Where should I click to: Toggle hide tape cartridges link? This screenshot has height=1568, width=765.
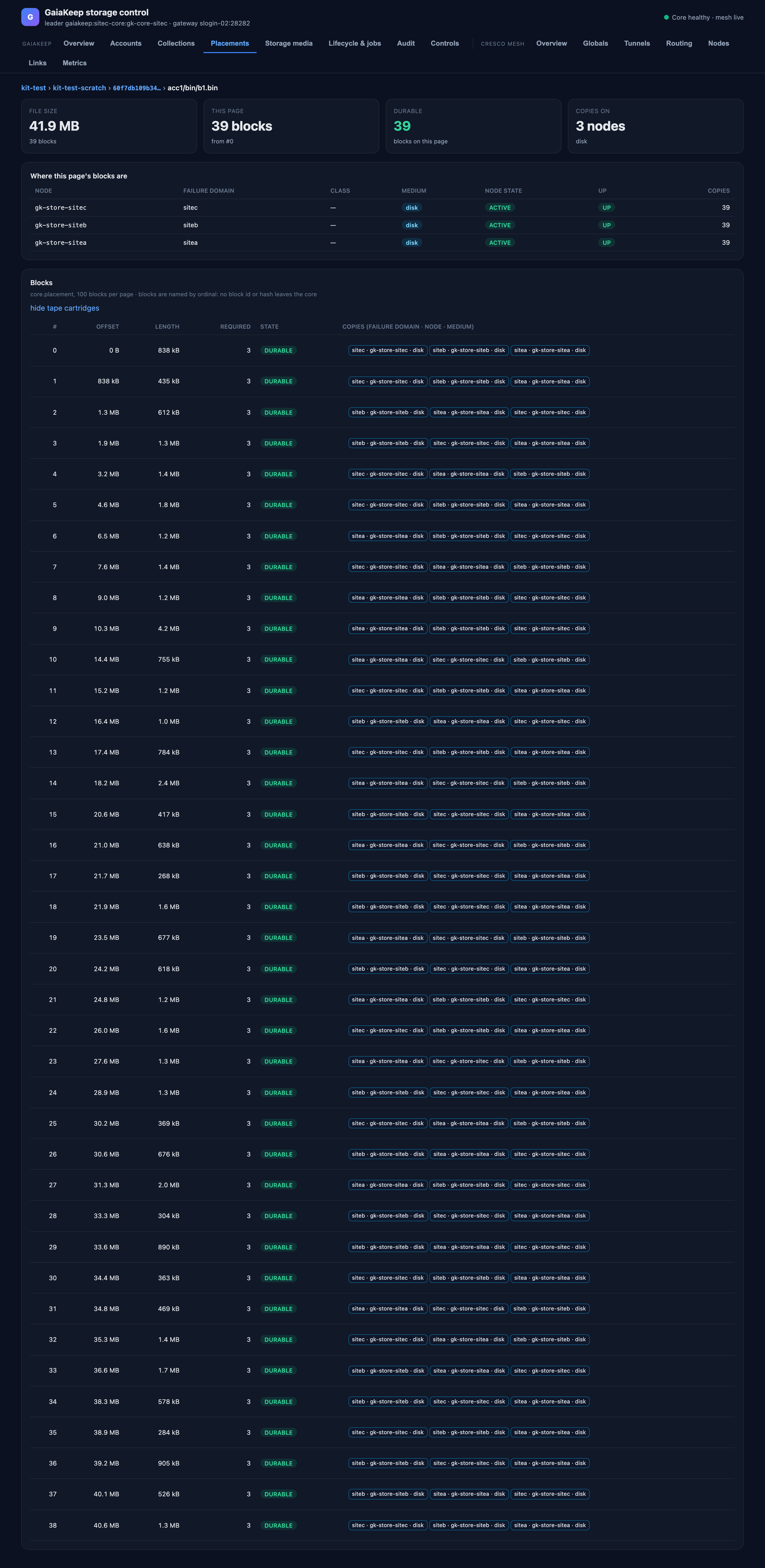click(x=65, y=308)
